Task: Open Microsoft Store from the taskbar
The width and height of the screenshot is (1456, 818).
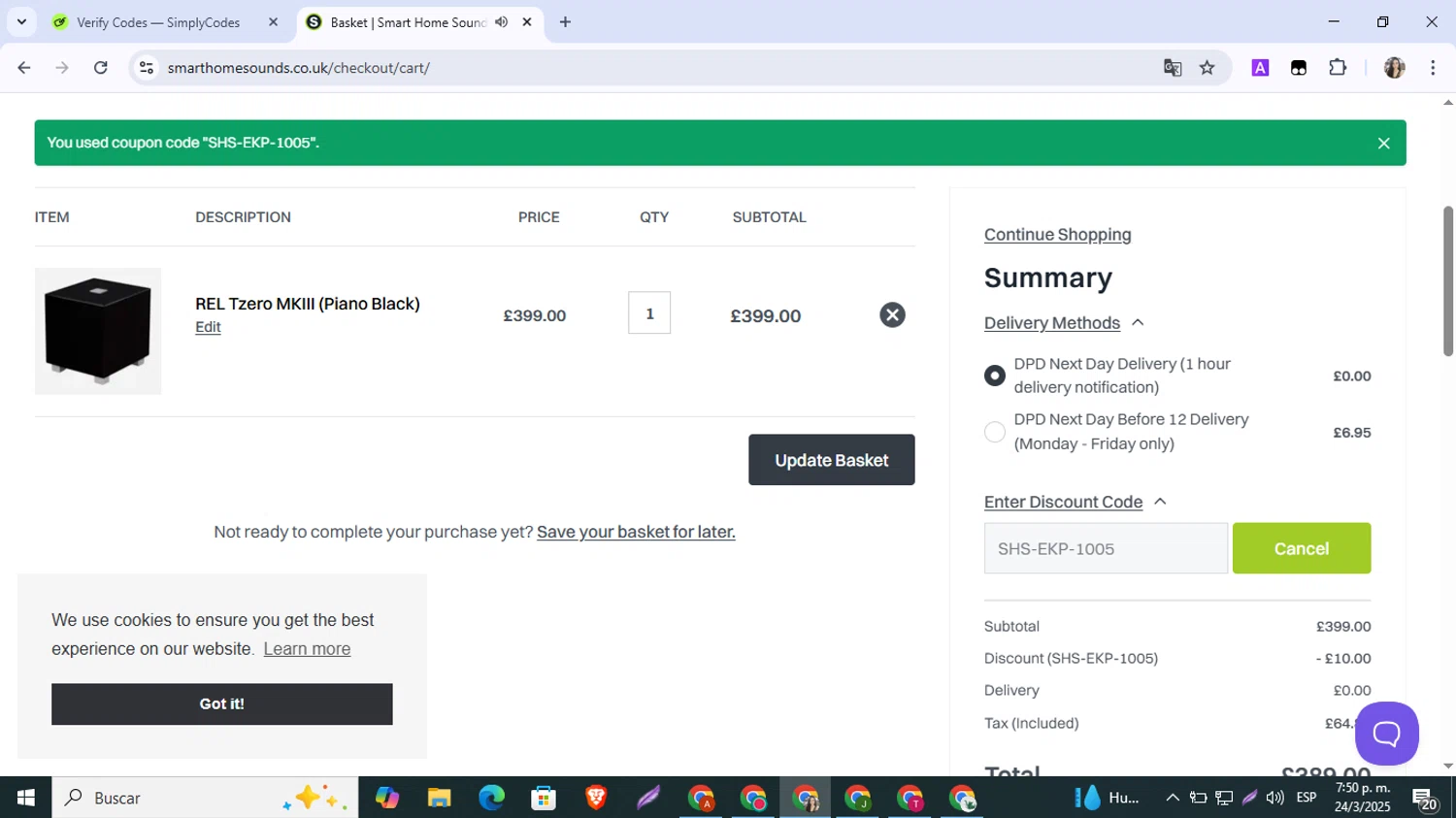Action: (544, 798)
